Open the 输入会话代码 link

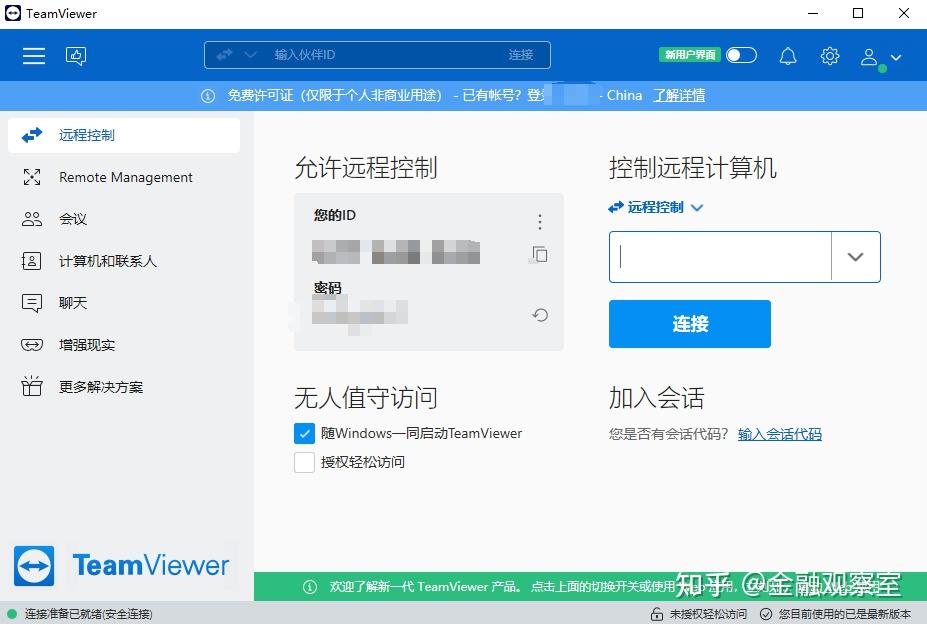coord(779,434)
